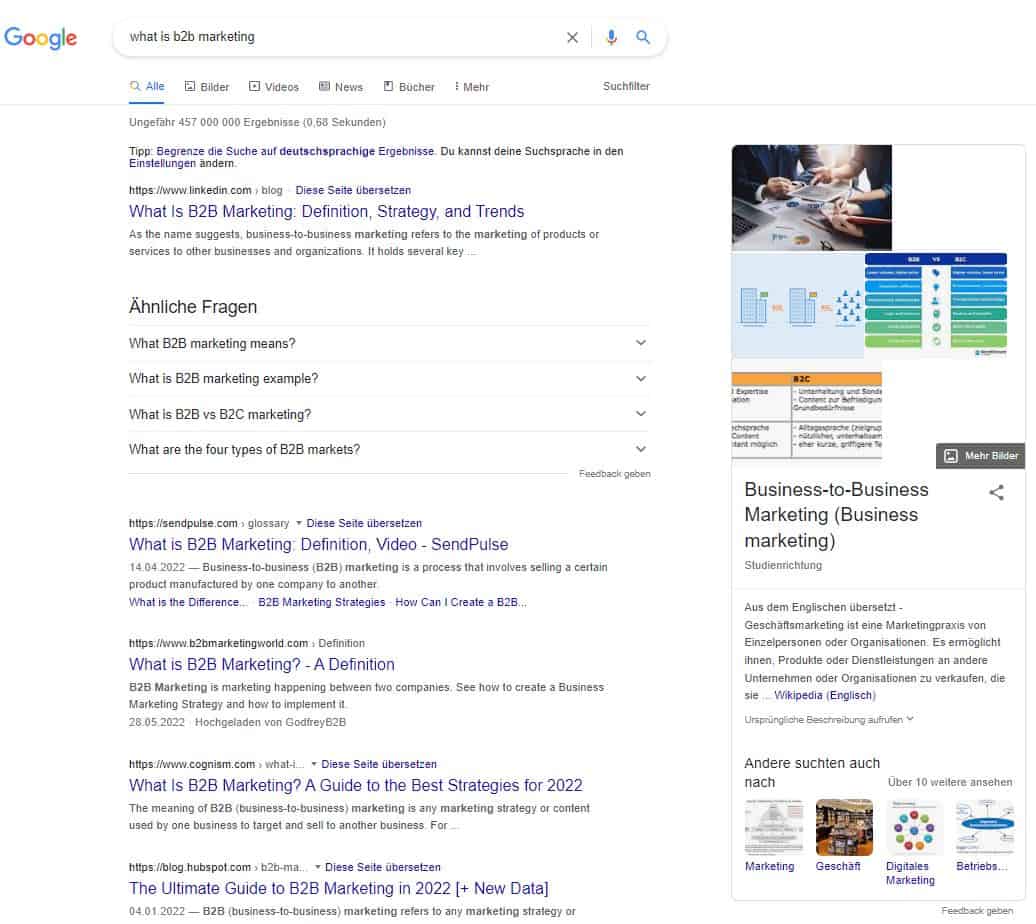Screen dimensions: 1036x924
Task: Click 'Diese Seite übersetzen' for hubspot result
Action: 383,867
